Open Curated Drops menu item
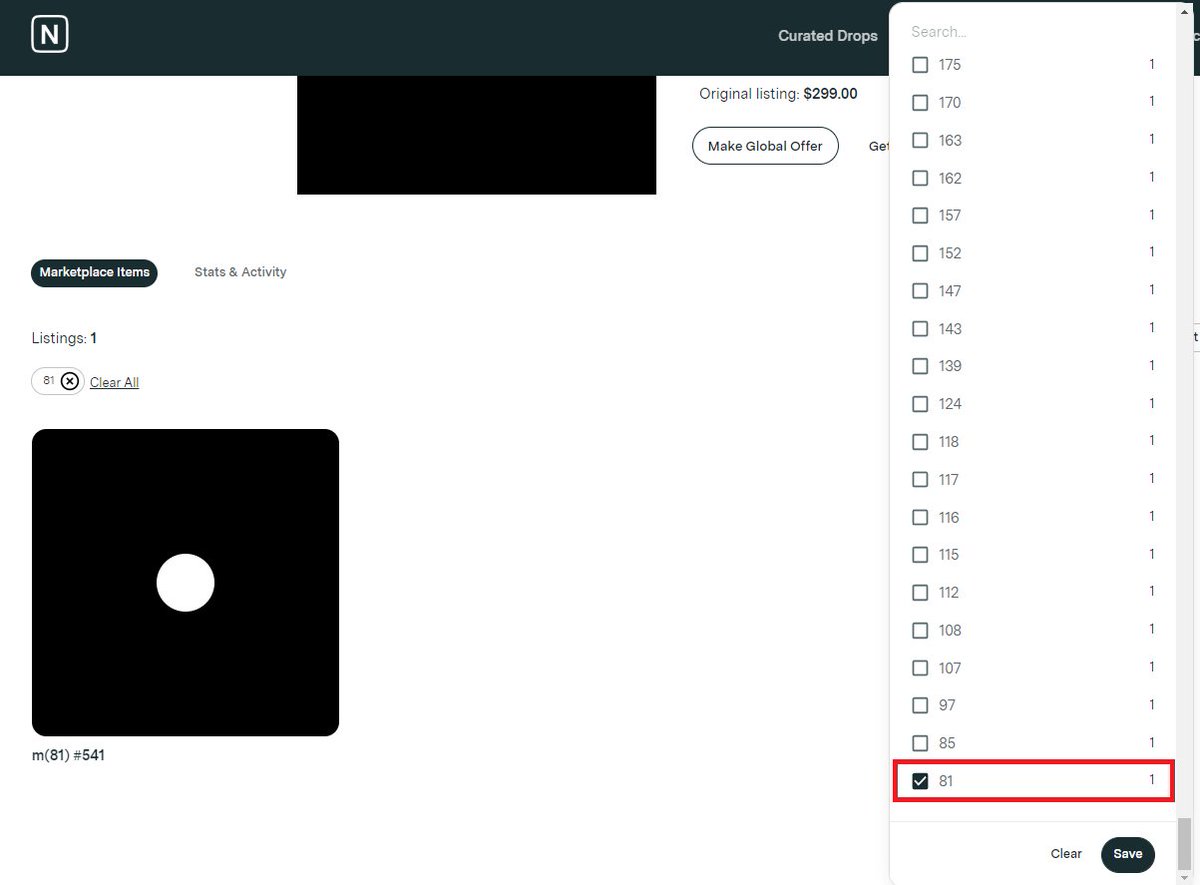The width and height of the screenshot is (1200, 885). coord(828,36)
